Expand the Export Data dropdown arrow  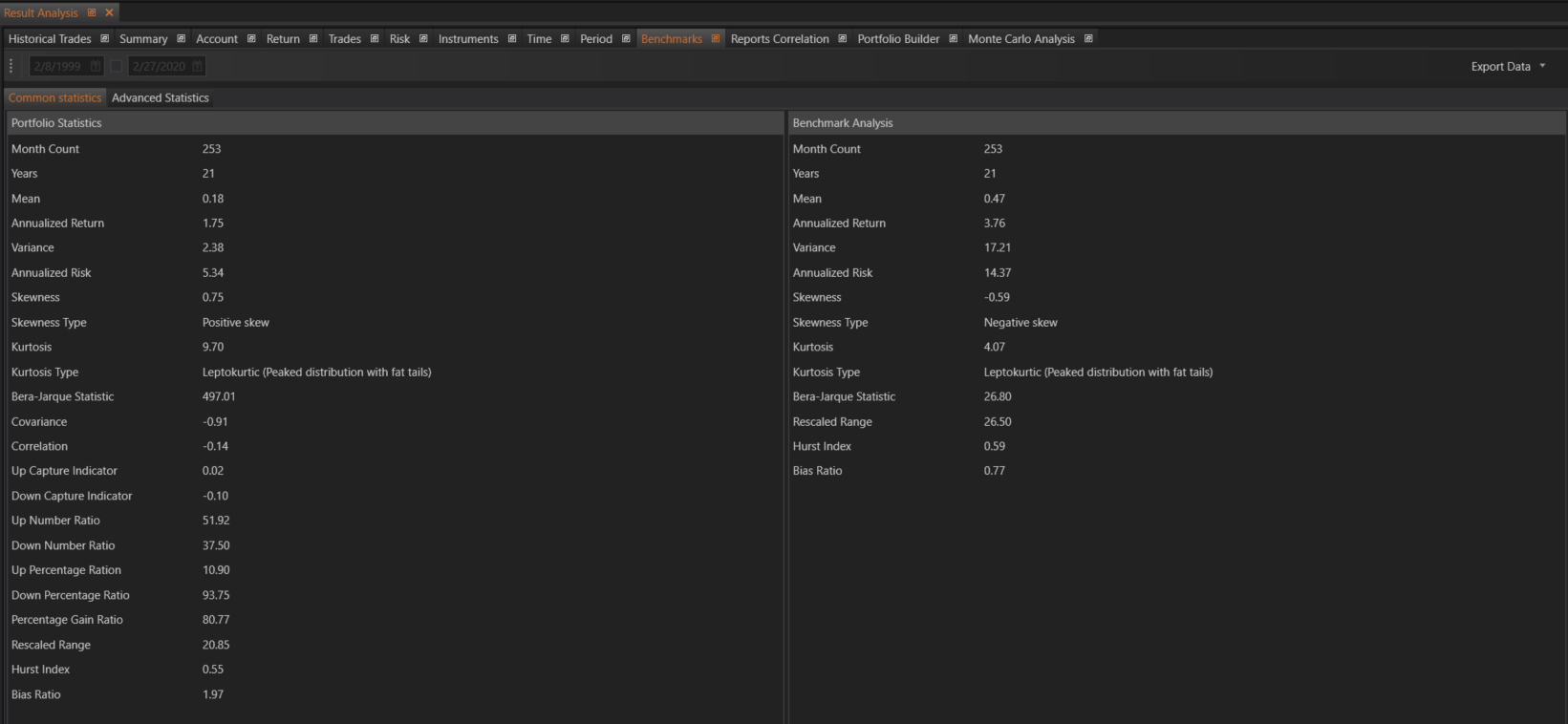(x=1542, y=66)
